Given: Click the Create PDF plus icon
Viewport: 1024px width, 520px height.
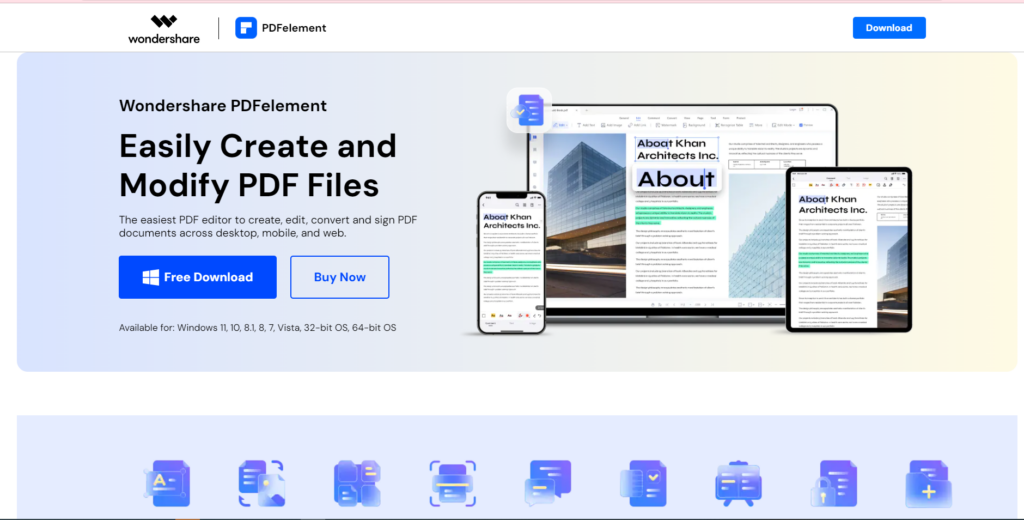Looking at the screenshot, I should [928, 484].
